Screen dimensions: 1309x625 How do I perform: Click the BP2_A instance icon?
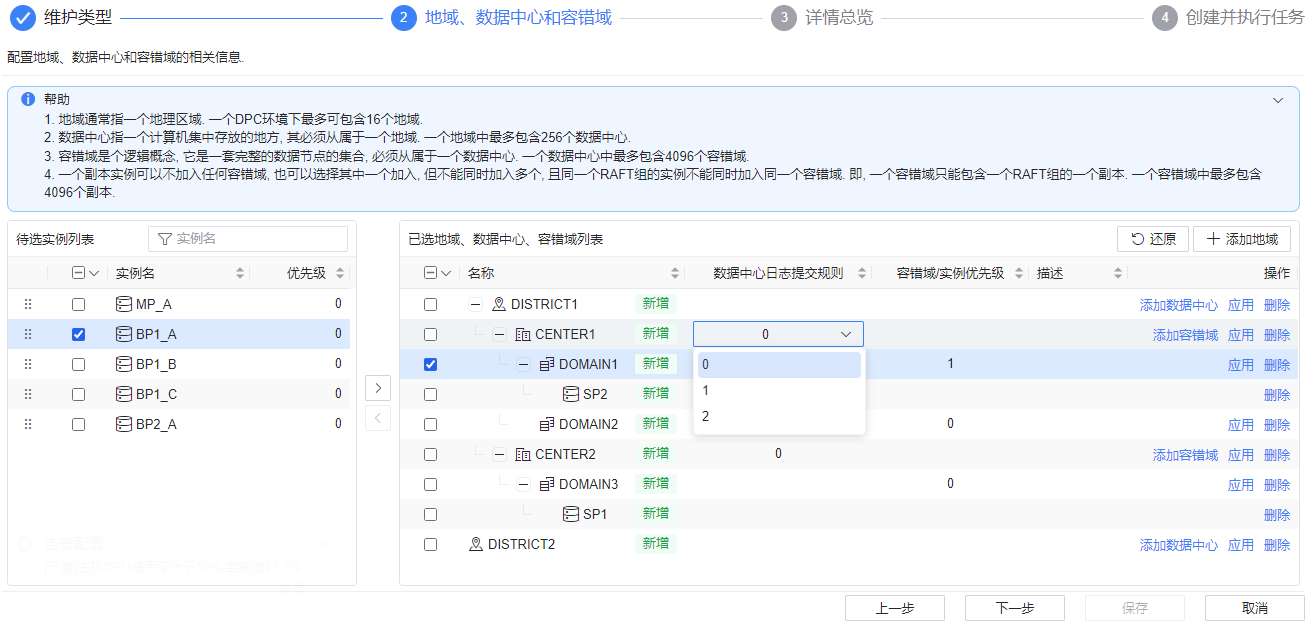pyautogui.click(x=124, y=424)
